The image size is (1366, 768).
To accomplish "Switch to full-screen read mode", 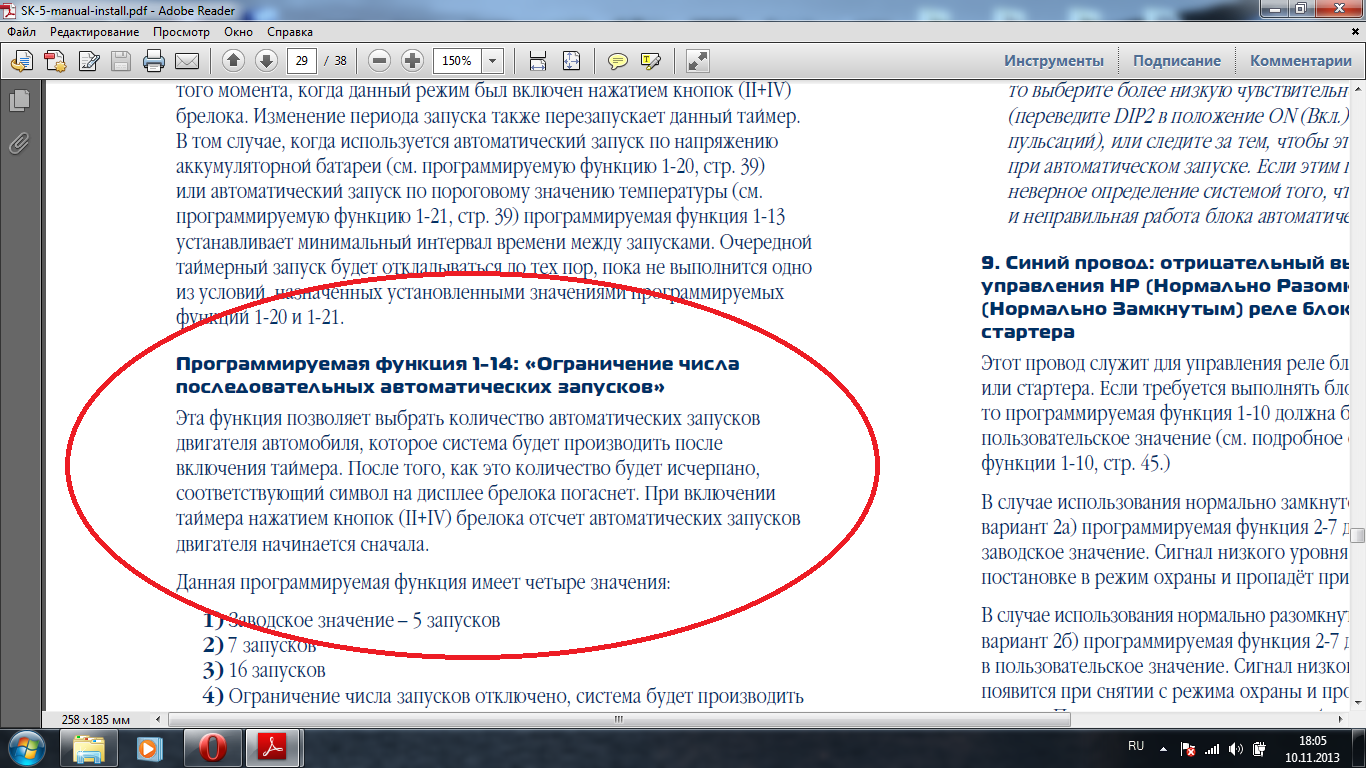I will click(698, 61).
